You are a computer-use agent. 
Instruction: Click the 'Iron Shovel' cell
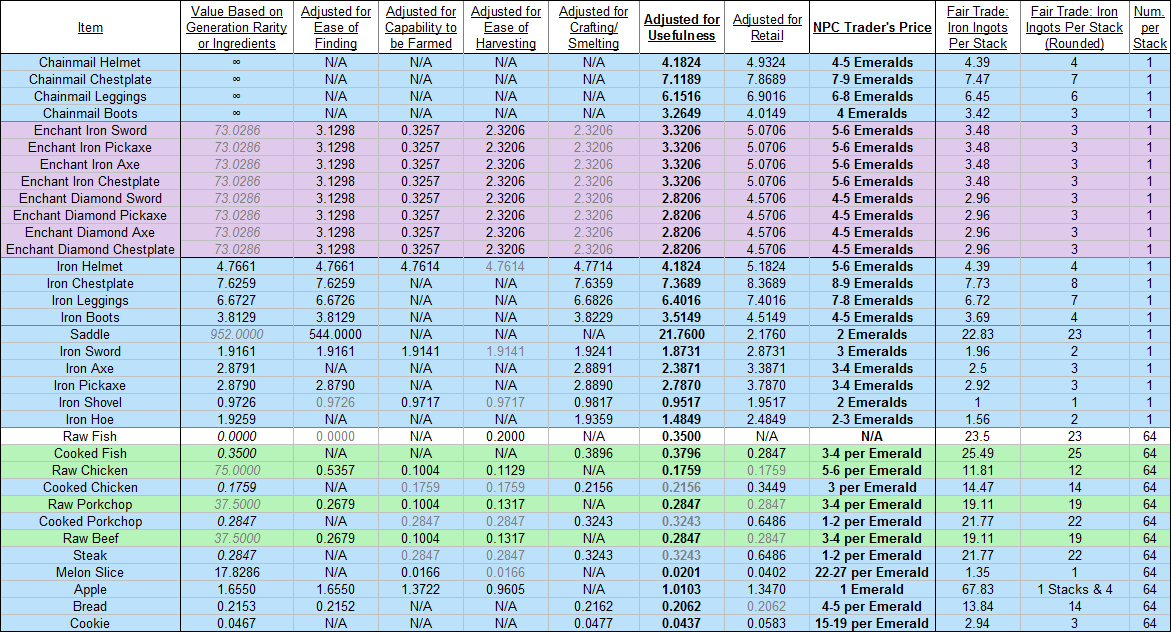(90, 403)
